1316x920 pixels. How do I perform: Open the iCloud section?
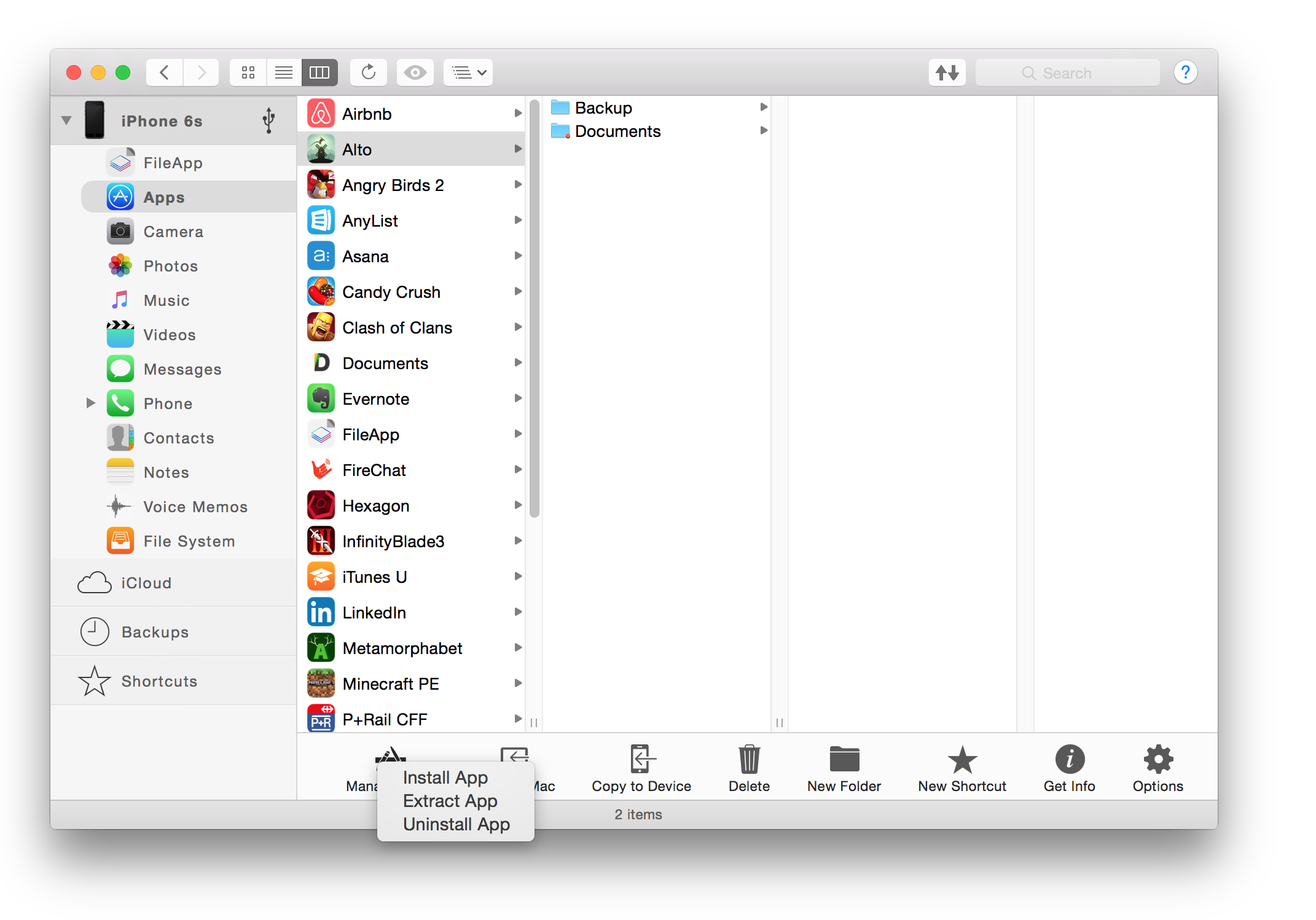(x=173, y=583)
